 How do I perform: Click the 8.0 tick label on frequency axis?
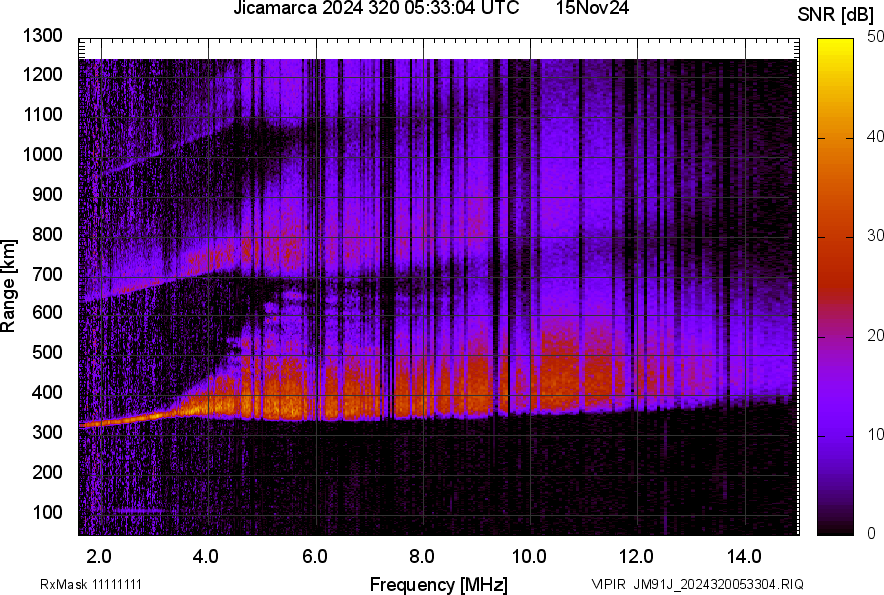(x=422, y=556)
